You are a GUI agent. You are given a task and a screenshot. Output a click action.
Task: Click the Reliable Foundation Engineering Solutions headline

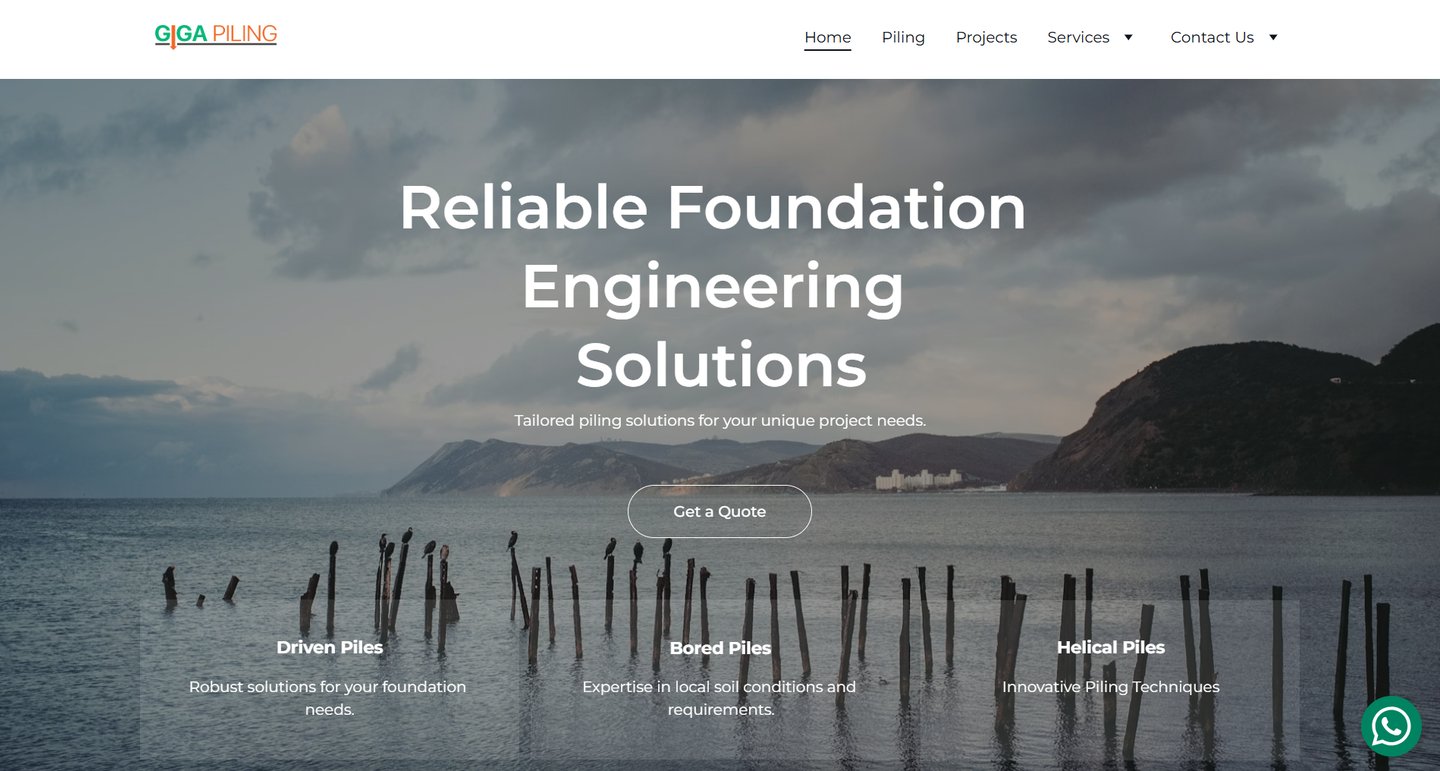point(713,286)
